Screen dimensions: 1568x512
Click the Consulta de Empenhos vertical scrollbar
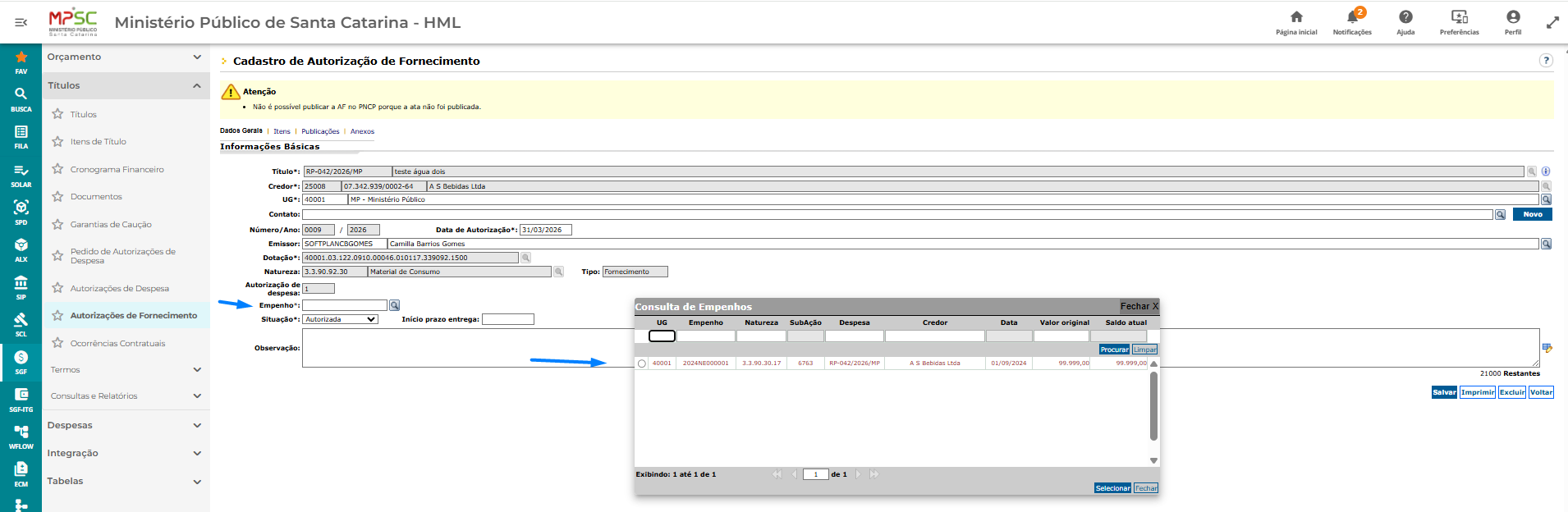[1153, 406]
